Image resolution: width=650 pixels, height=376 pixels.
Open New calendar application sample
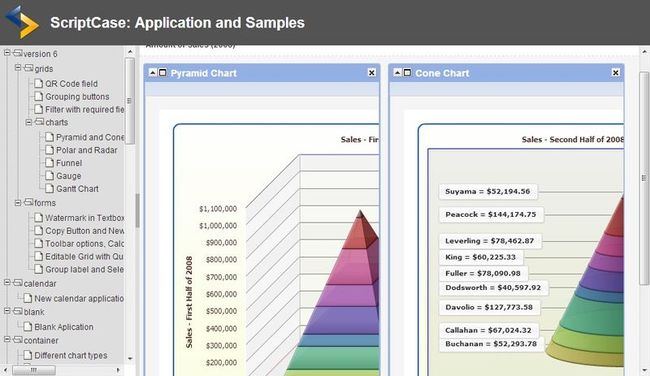pyautogui.click(x=79, y=298)
